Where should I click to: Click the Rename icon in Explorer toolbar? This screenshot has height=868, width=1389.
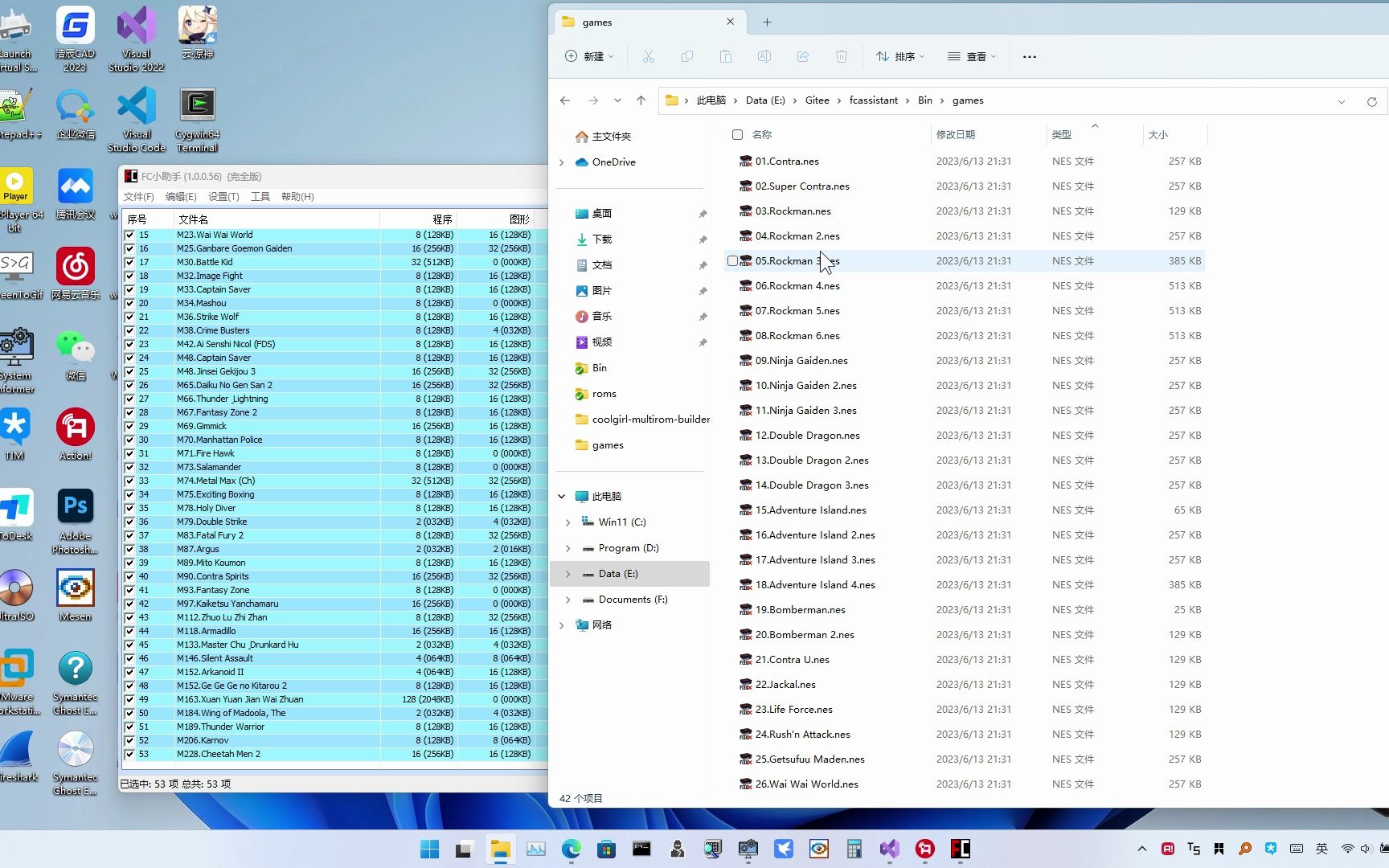point(764,56)
